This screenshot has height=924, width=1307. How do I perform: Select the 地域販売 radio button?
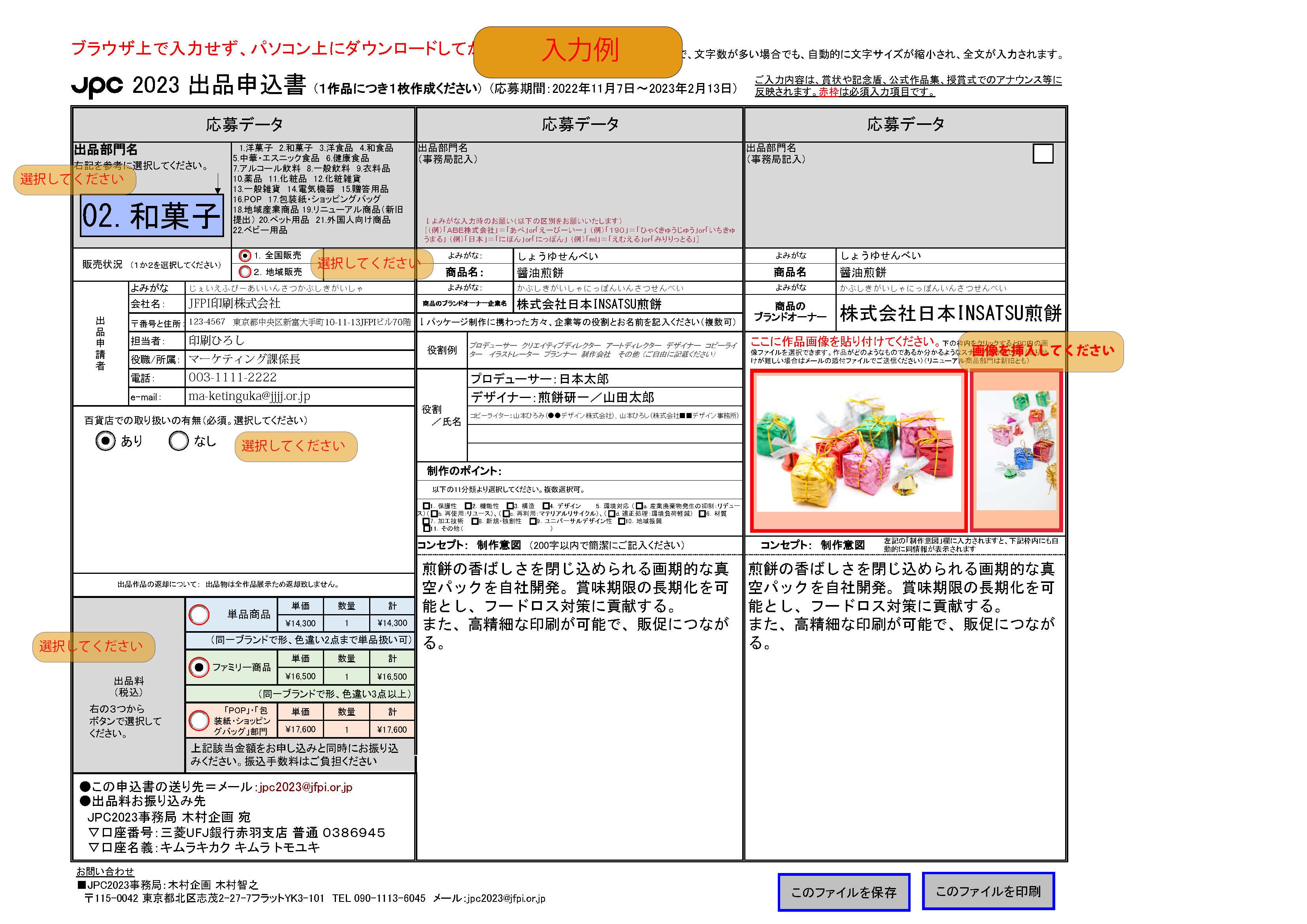click(245, 272)
